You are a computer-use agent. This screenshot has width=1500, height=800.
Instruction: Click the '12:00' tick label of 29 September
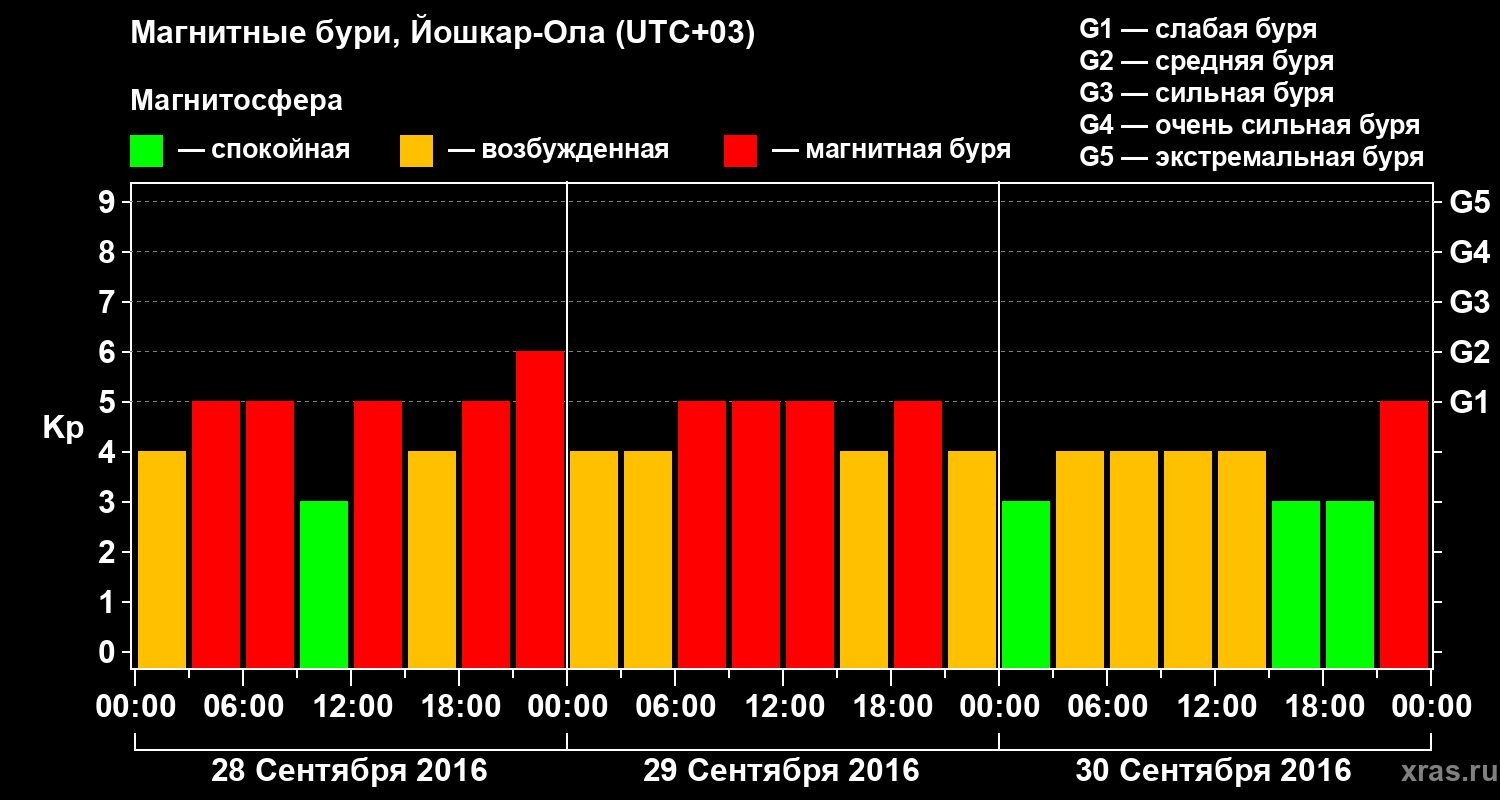click(783, 706)
